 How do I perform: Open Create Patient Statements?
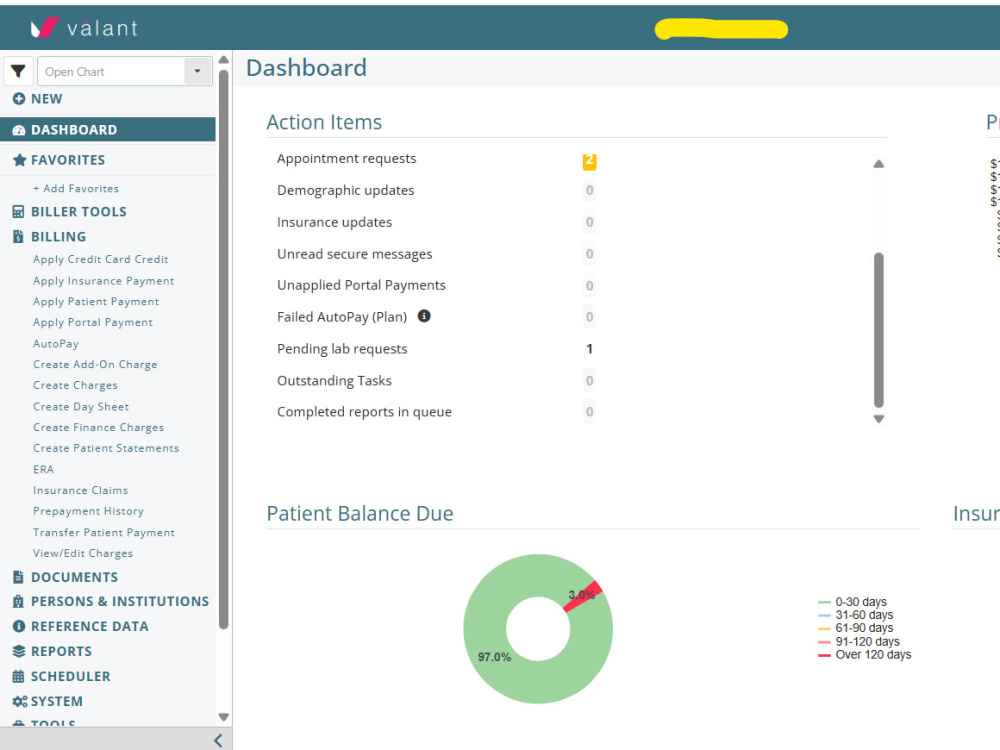pos(106,448)
